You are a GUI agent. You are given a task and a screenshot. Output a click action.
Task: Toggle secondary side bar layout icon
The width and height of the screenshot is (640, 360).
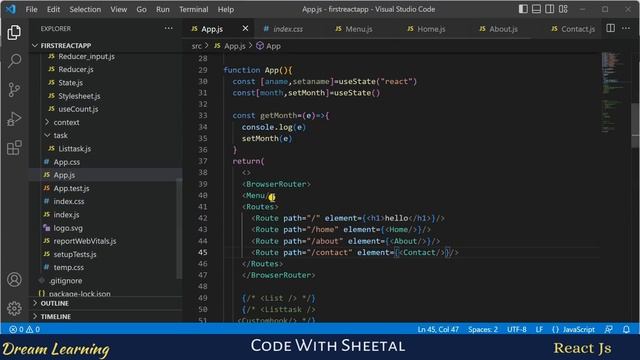point(550,9)
